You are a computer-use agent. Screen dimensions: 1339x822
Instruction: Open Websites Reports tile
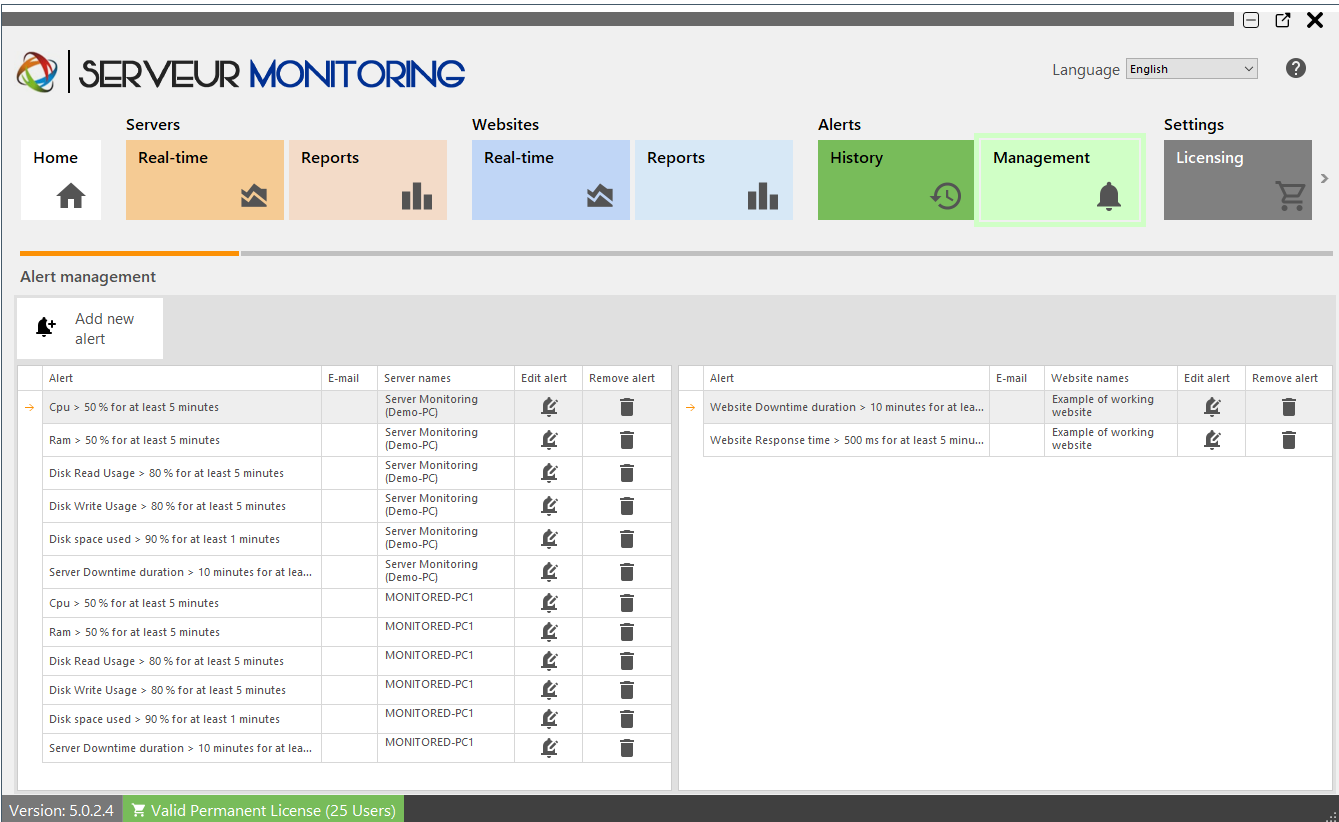pos(714,180)
